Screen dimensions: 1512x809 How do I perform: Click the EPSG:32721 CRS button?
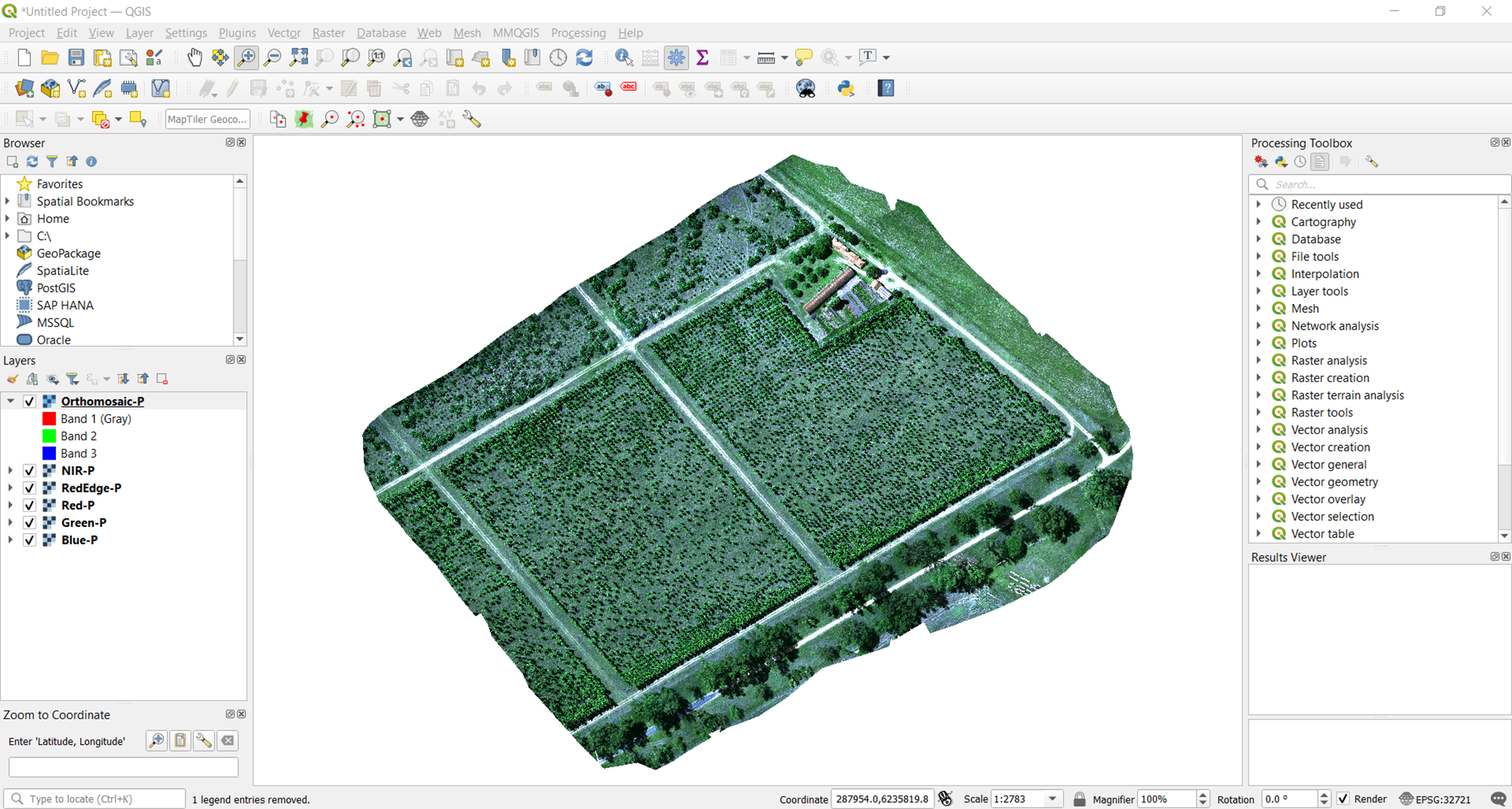pyautogui.click(x=1435, y=799)
